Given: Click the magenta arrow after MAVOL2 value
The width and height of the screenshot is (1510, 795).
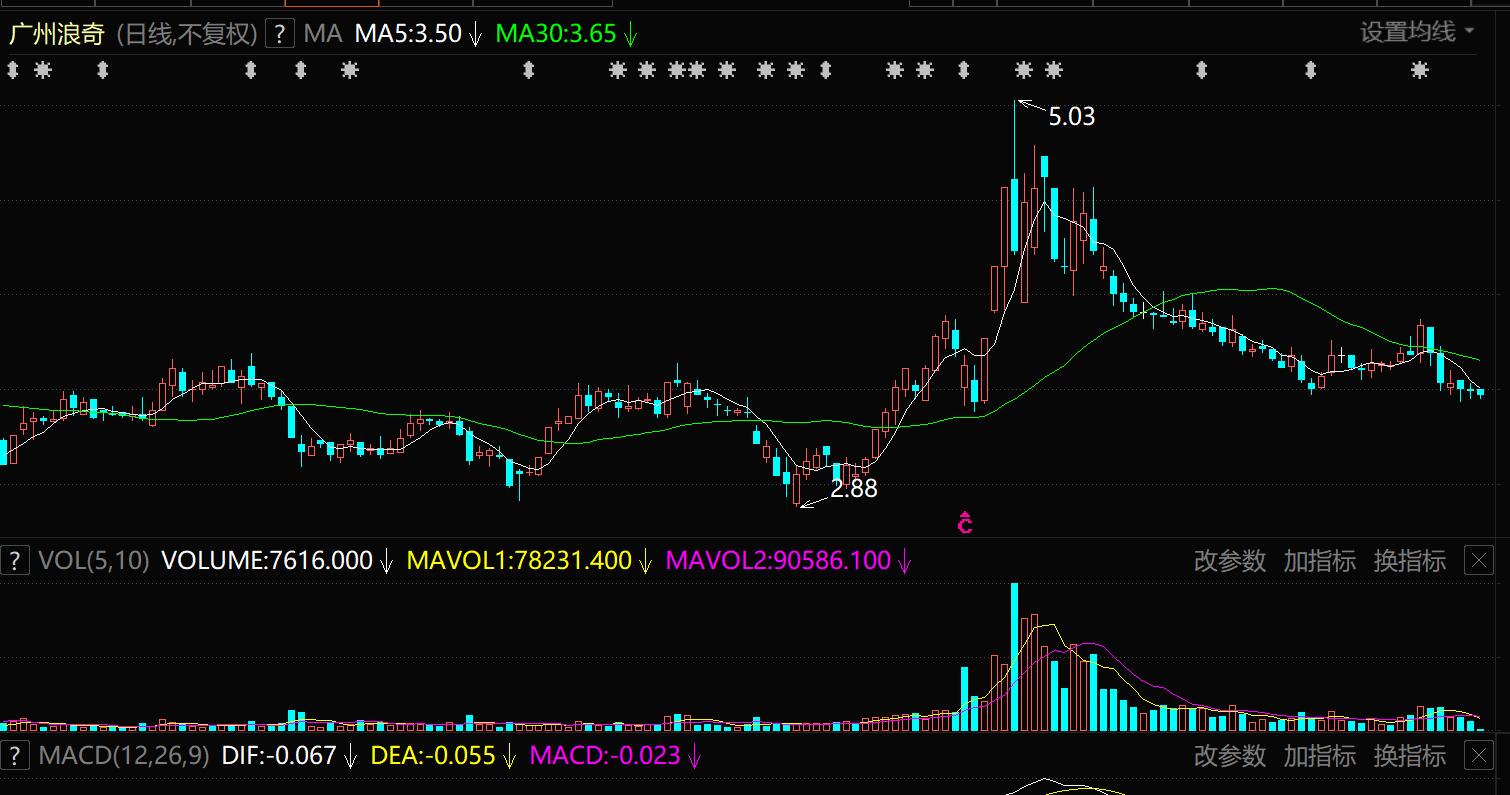Looking at the screenshot, I should (905, 561).
